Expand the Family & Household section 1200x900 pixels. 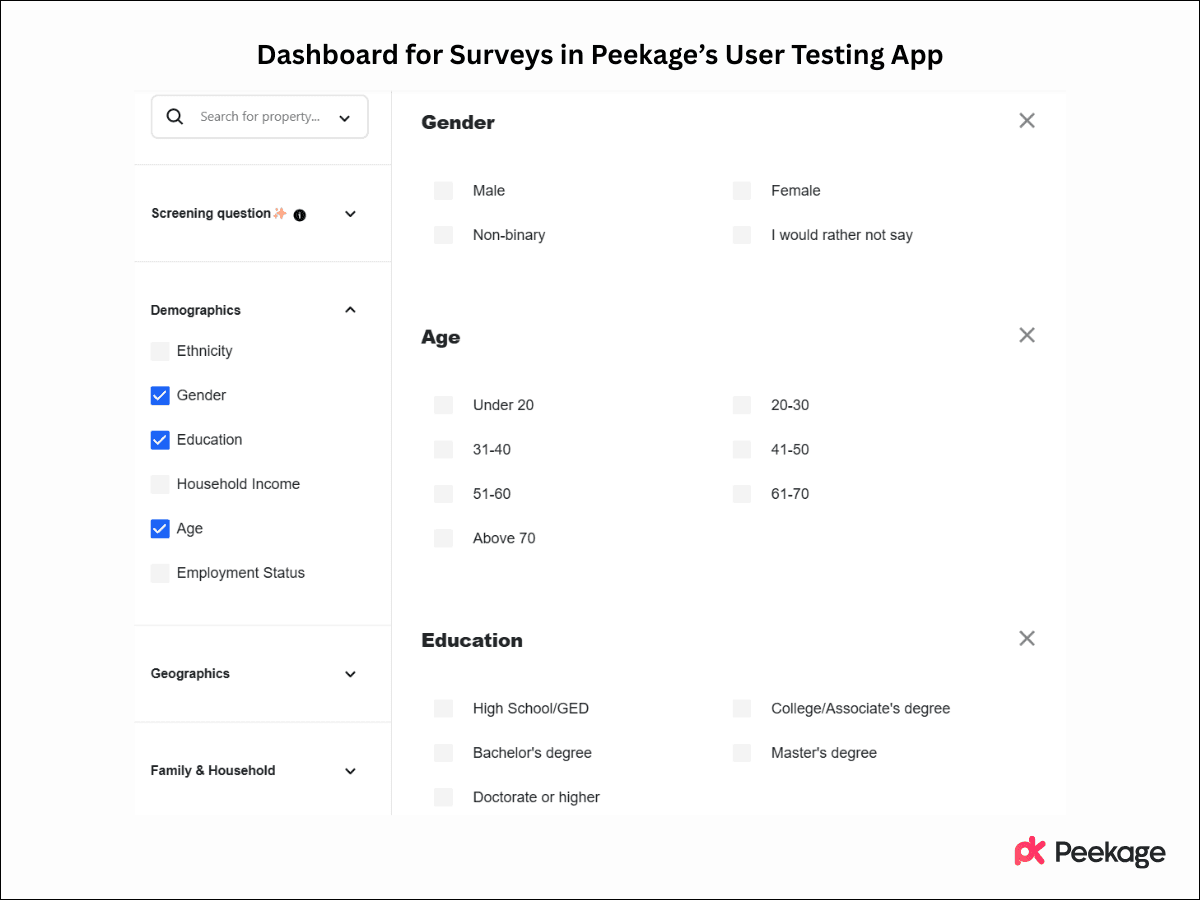[x=350, y=770]
